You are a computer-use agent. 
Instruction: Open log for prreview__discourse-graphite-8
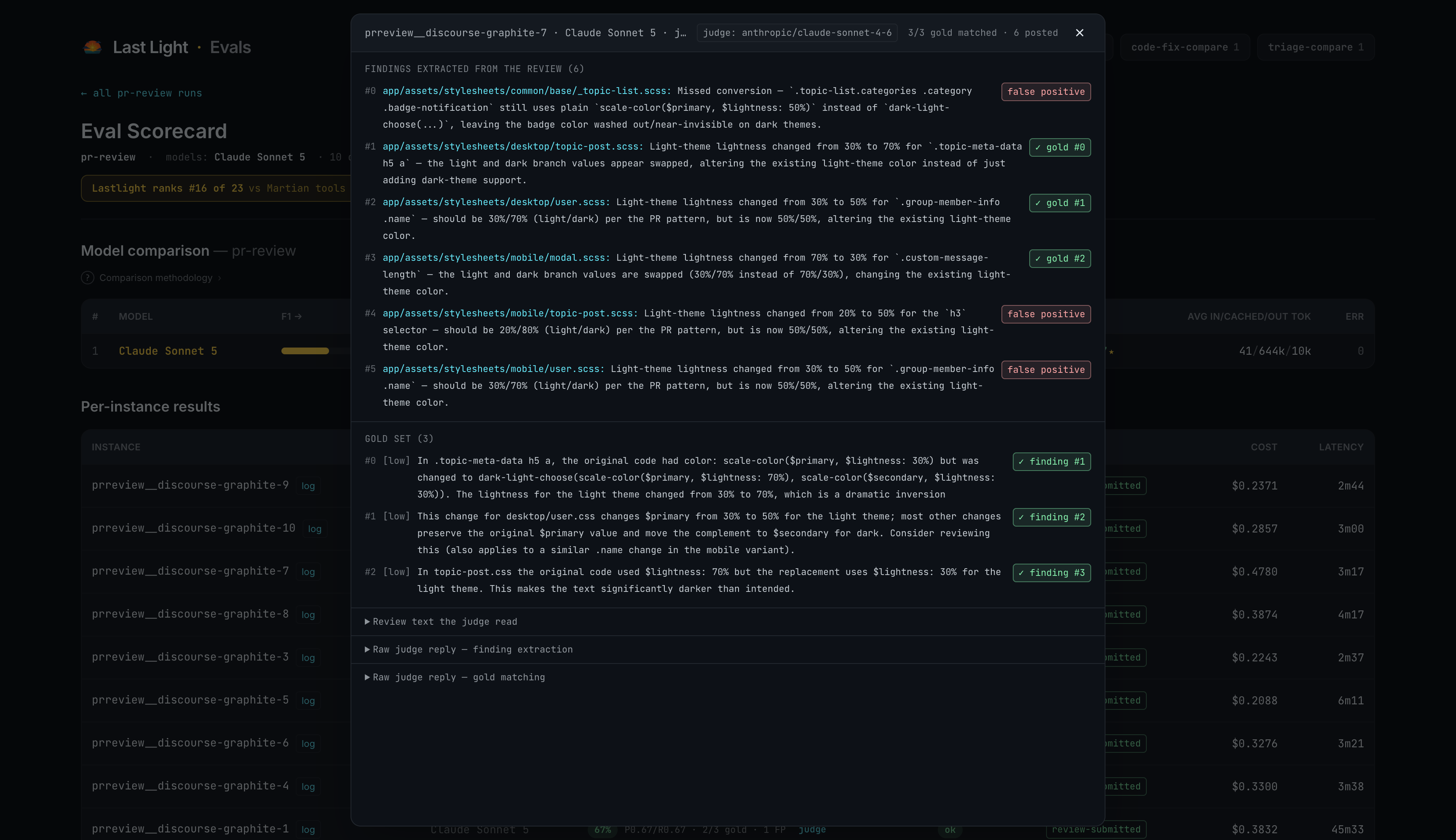click(308, 615)
